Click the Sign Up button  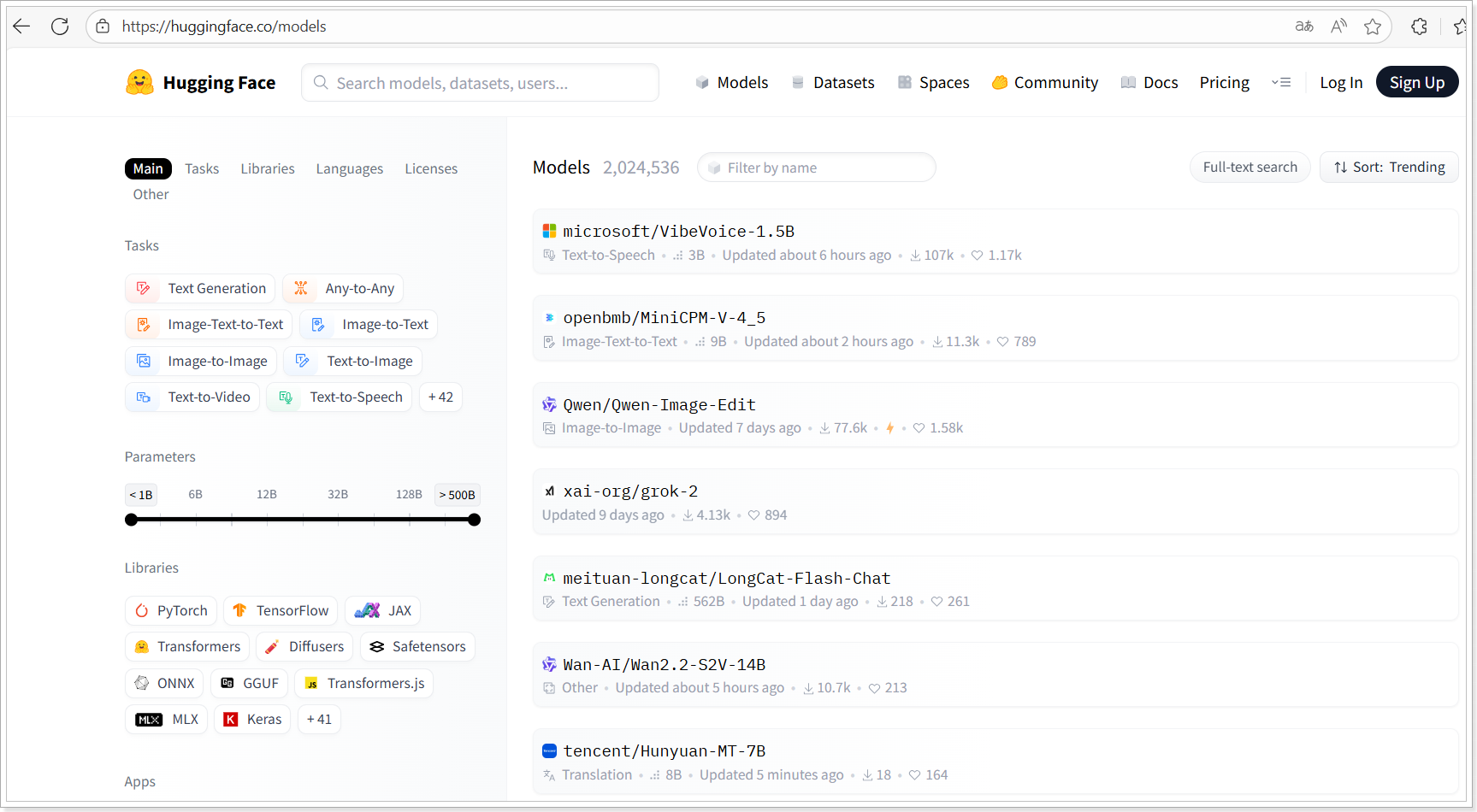[x=1417, y=82]
